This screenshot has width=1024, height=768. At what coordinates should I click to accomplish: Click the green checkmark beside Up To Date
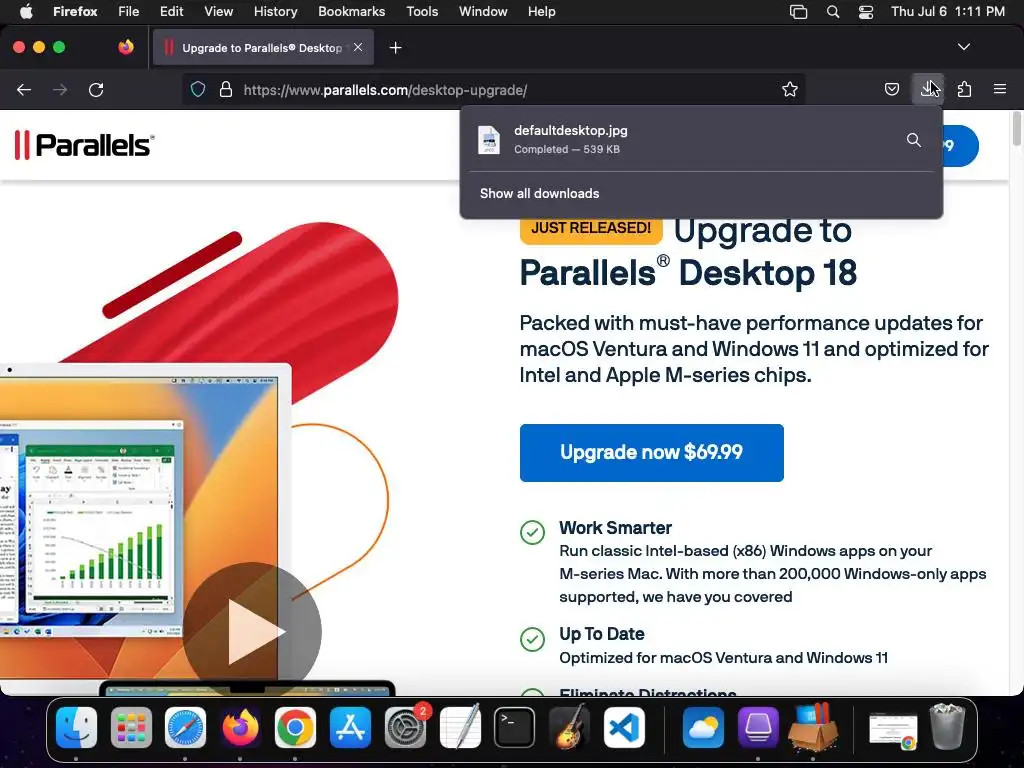[x=532, y=639]
